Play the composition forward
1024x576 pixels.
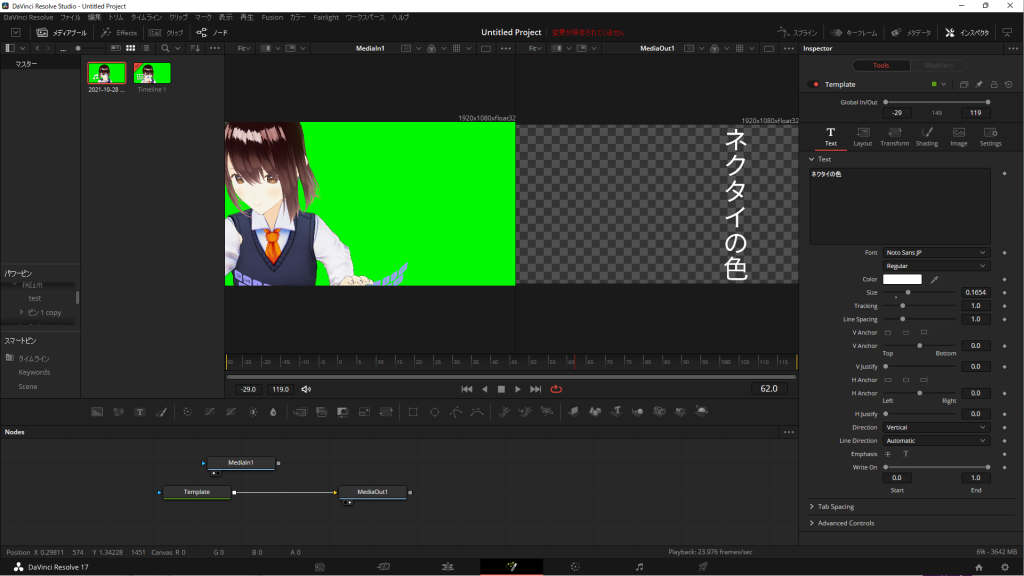tap(518, 389)
